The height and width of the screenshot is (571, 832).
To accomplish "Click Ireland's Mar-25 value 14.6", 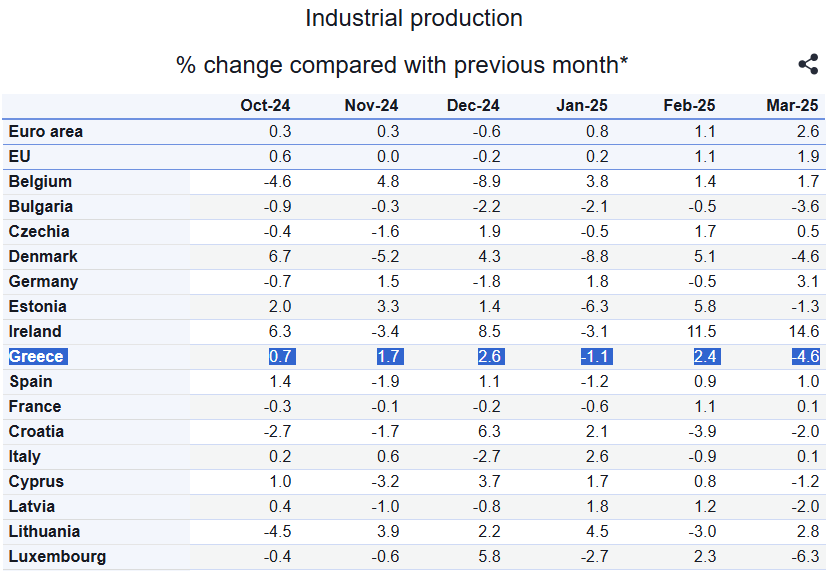I will coord(803,332).
